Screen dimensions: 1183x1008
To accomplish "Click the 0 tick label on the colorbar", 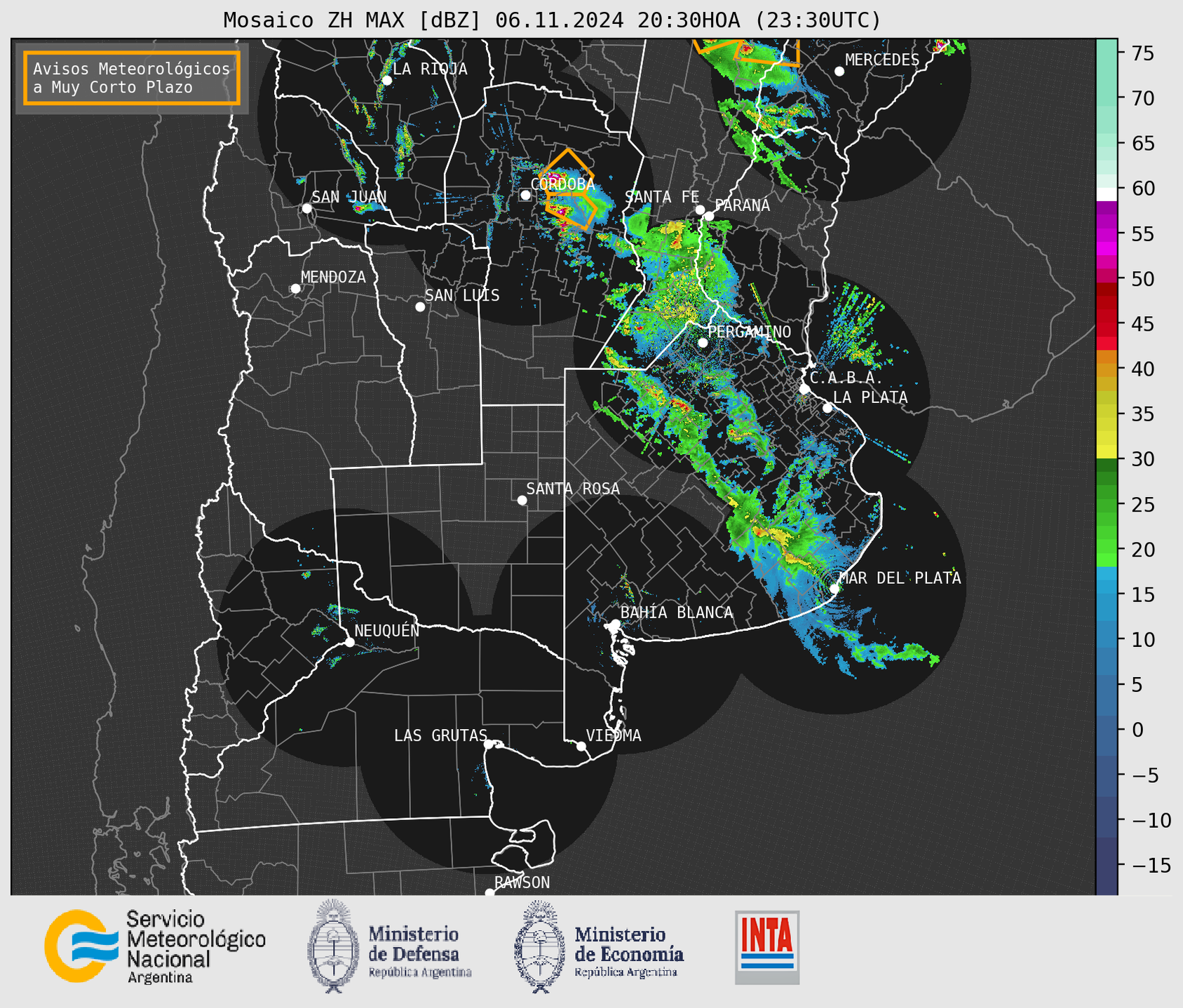I will [1137, 730].
